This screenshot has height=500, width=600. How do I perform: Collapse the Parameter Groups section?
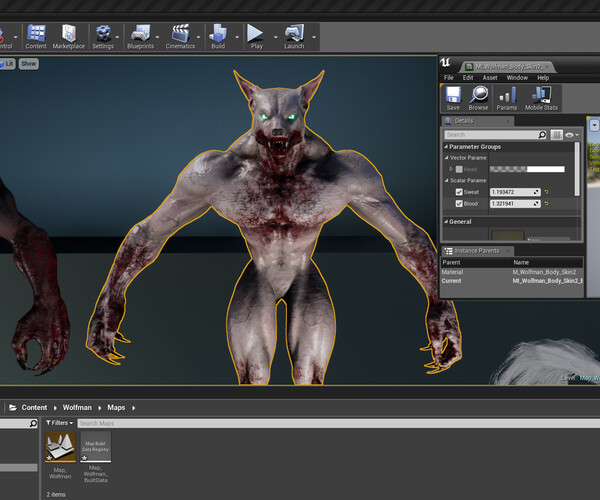click(446, 147)
